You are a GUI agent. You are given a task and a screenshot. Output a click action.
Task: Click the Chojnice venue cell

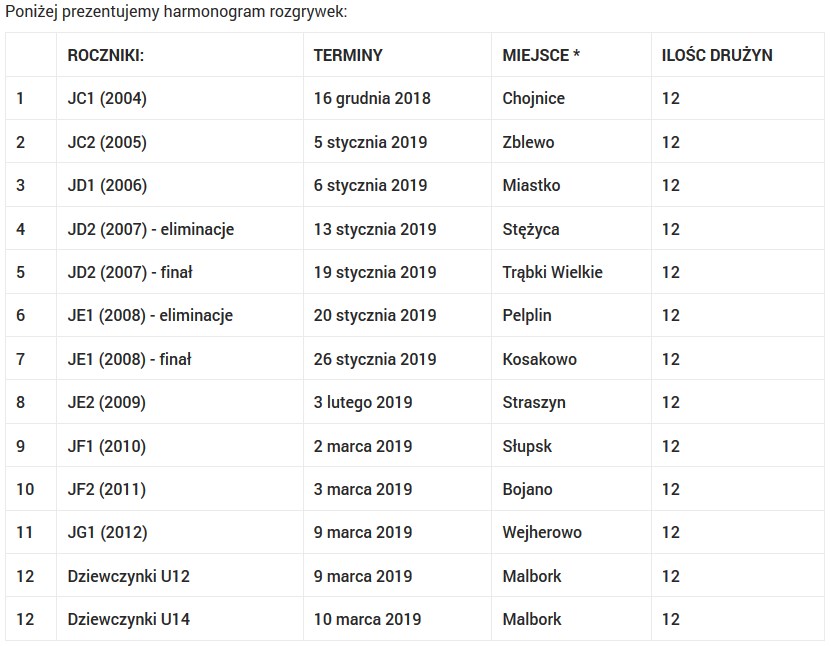click(x=533, y=98)
